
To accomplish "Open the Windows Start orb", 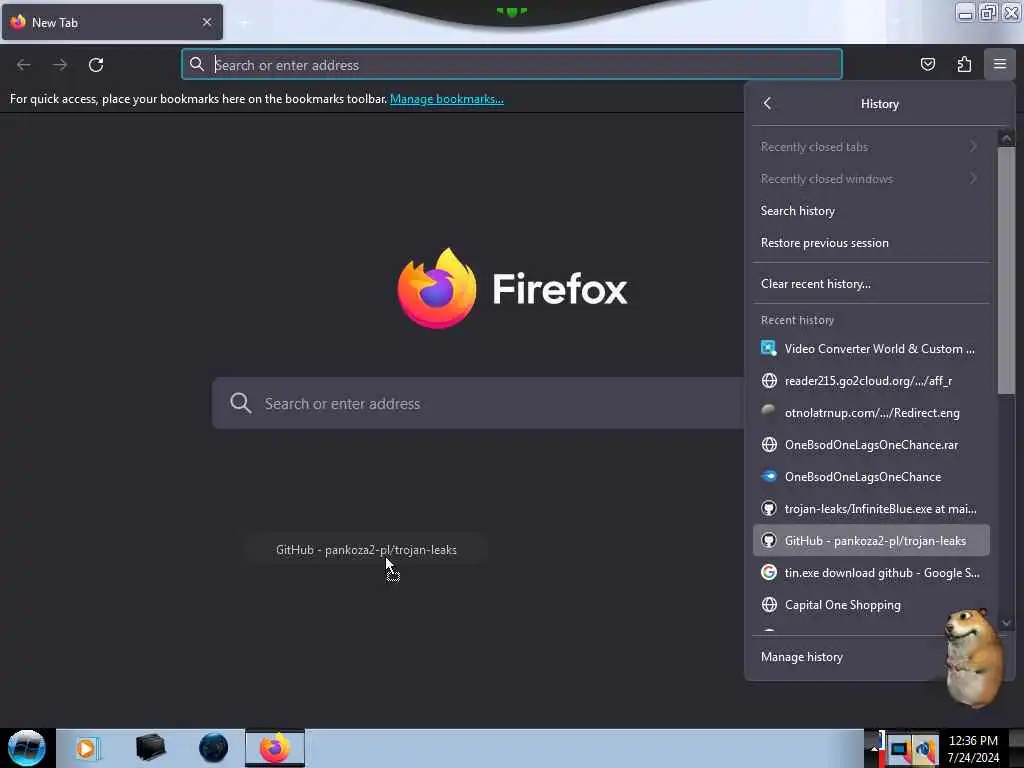I will [x=26, y=748].
